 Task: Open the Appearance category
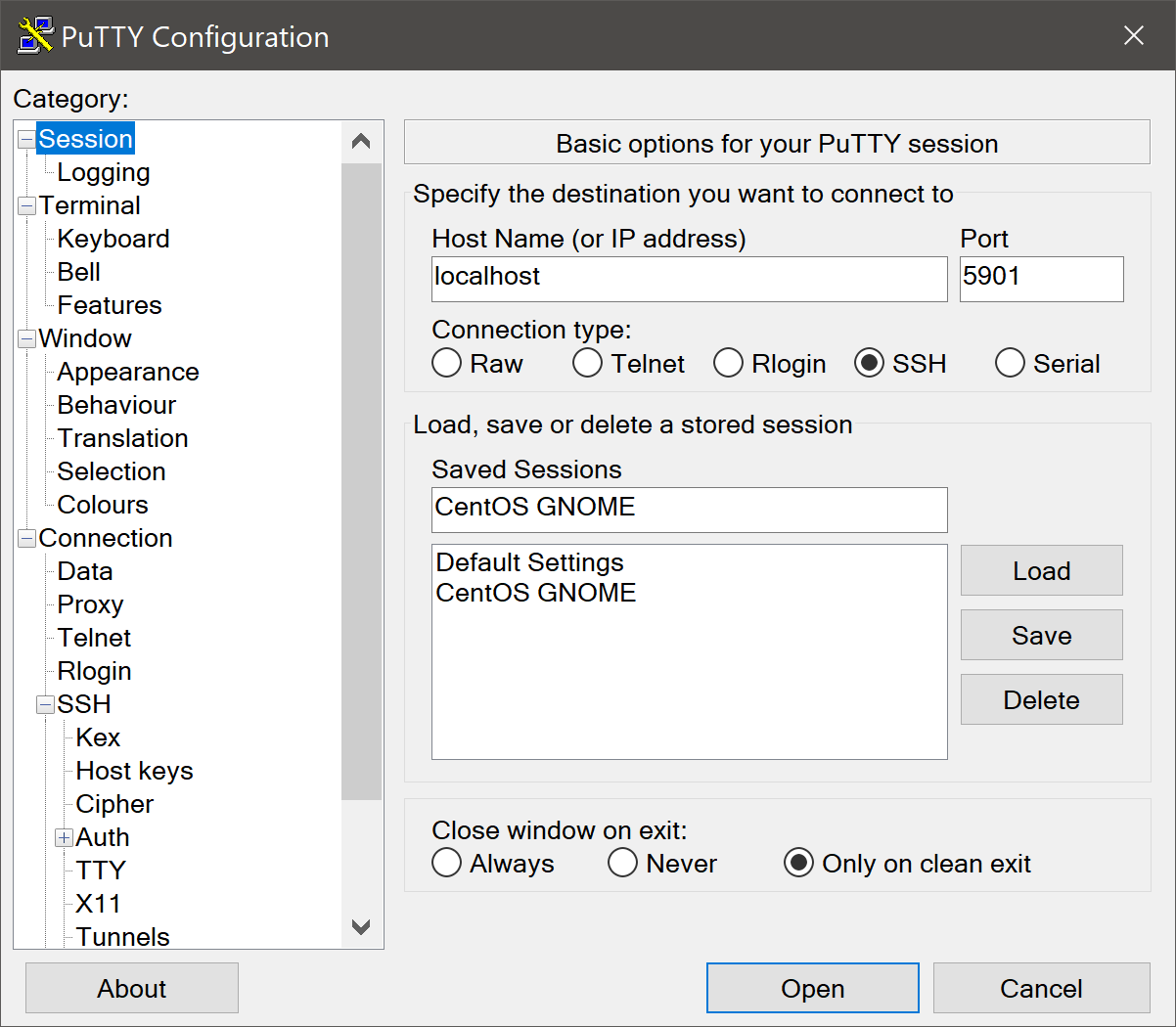[x=128, y=372]
